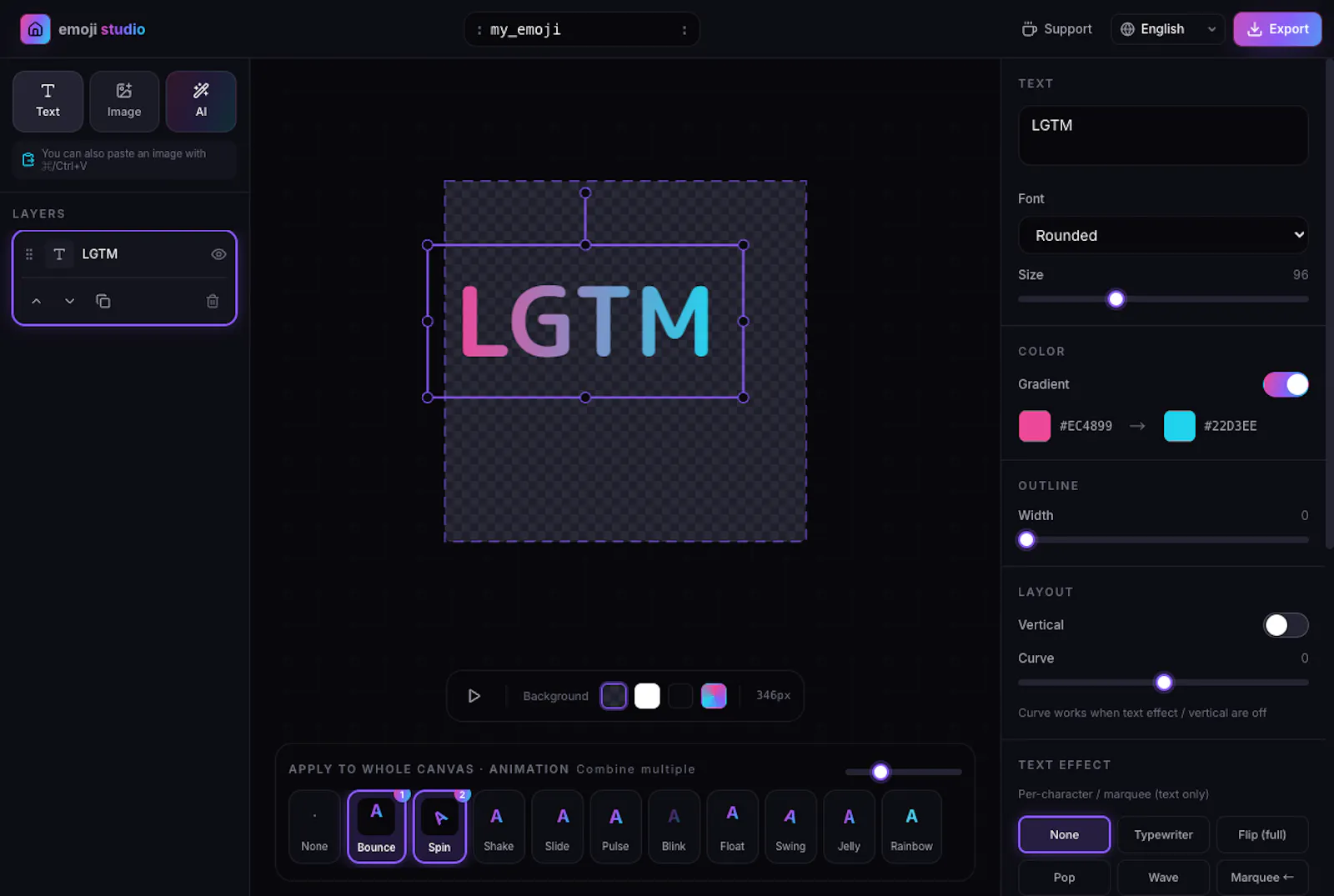Adjust the Curve slider handle
The width and height of the screenshot is (1334, 896).
pyautogui.click(x=1164, y=683)
